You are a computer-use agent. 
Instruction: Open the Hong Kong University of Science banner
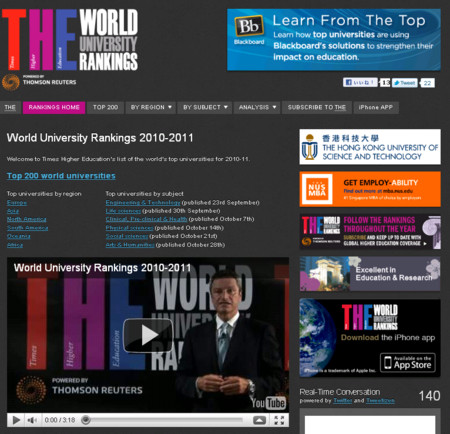tap(370, 147)
